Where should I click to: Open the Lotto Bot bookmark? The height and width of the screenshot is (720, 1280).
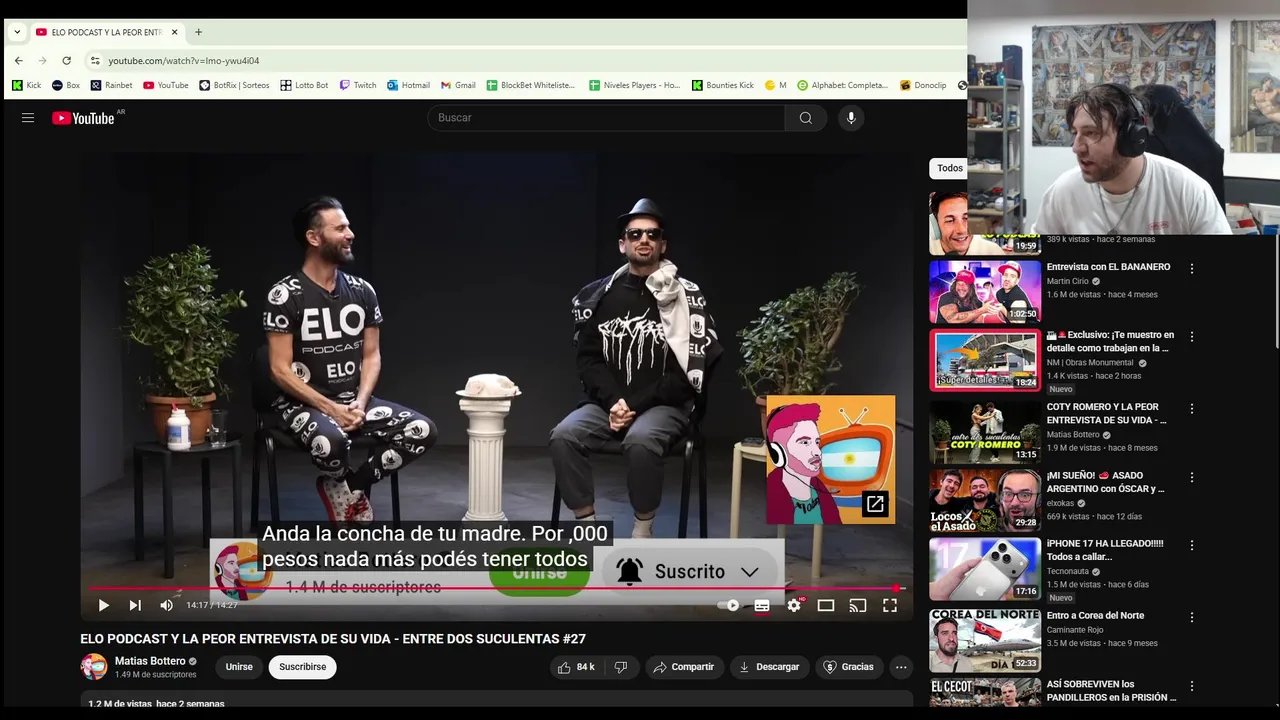point(304,85)
